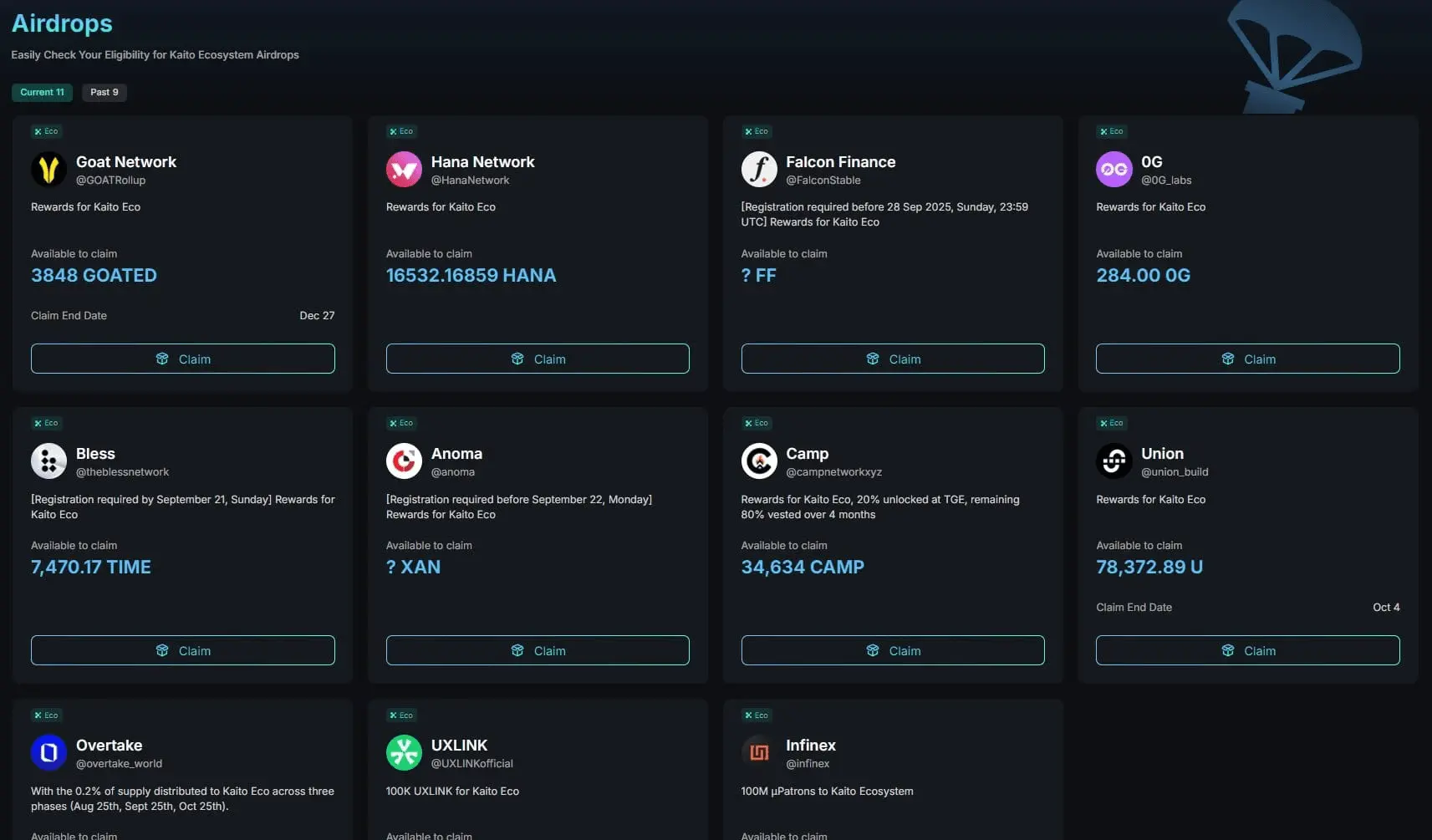Claim the HANA airdrop
Image resolution: width=1432 pixels, height=840 pixels.
pyautogui.click(x=538, y=359)
